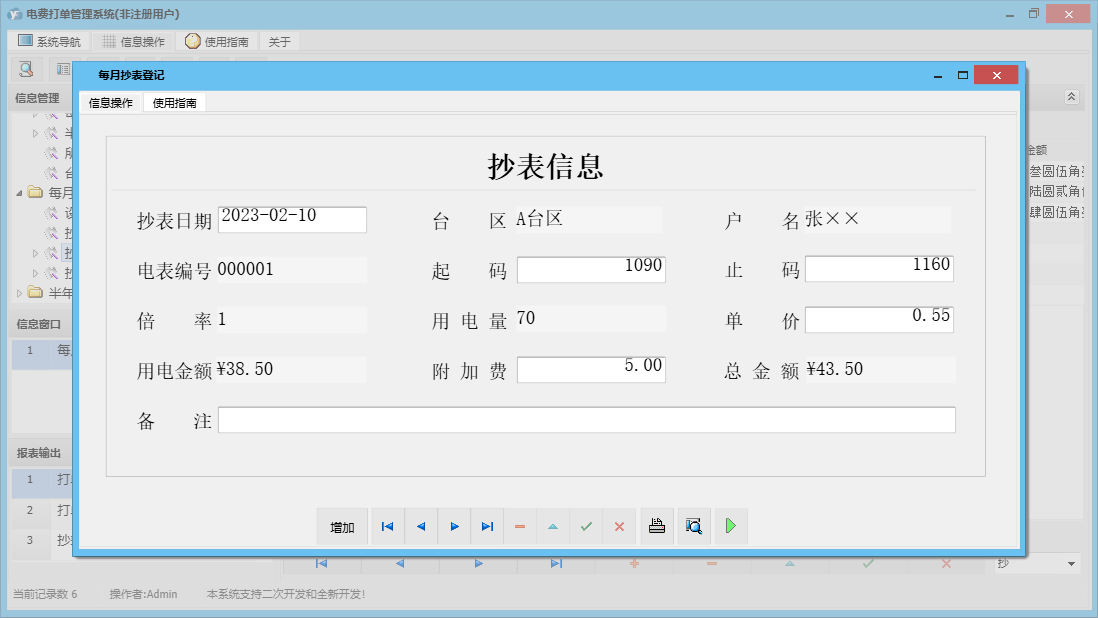Run the report with the green arrow icon
Screen dimensions: 1098x618
click(x=731, y=526)
